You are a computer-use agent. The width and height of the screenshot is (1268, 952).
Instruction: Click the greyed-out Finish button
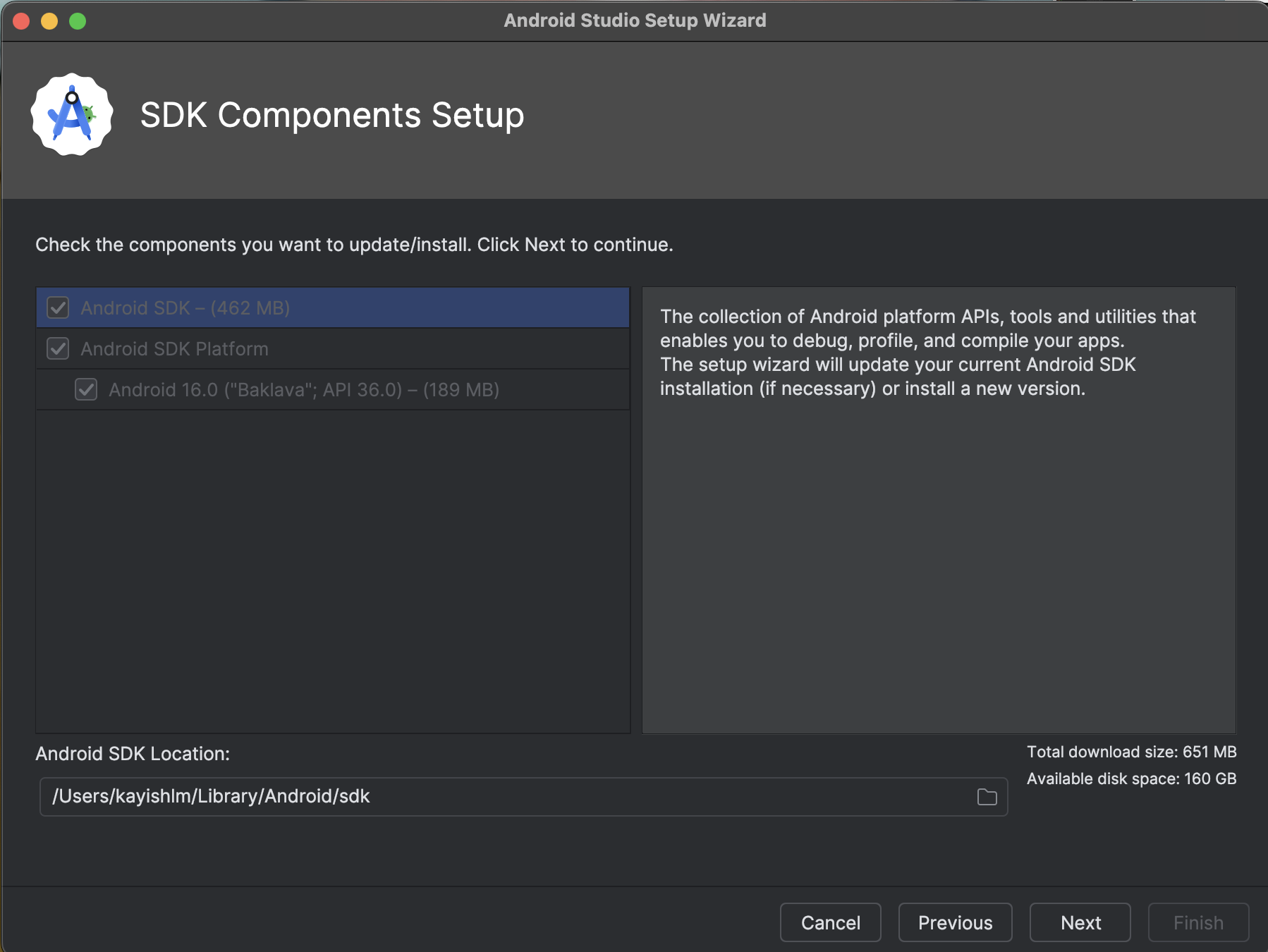pos(1198,922)
